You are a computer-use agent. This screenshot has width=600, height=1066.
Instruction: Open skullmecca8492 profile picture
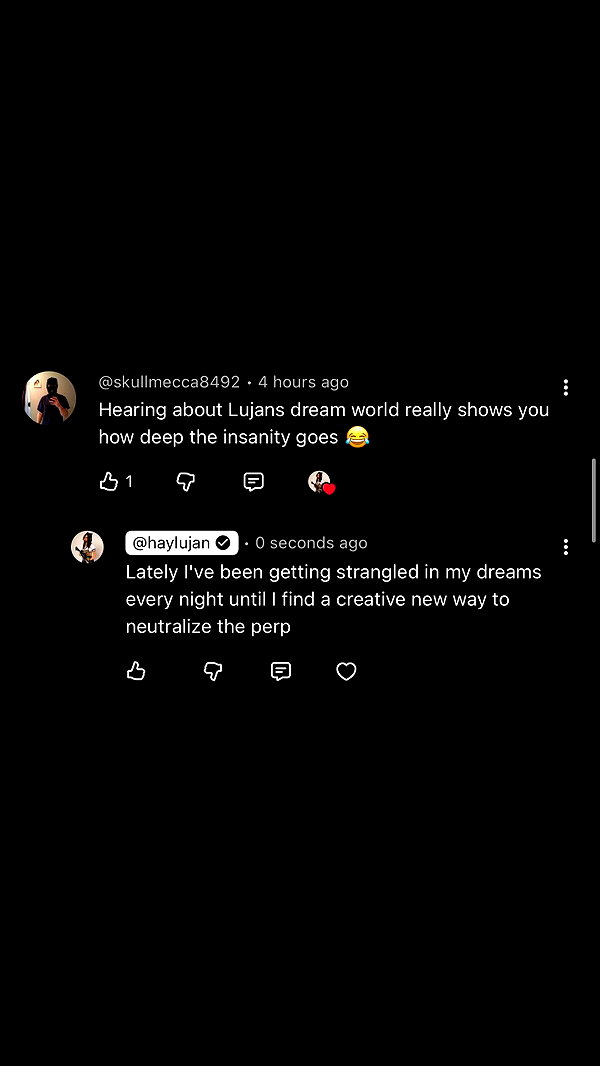(50, 398)
